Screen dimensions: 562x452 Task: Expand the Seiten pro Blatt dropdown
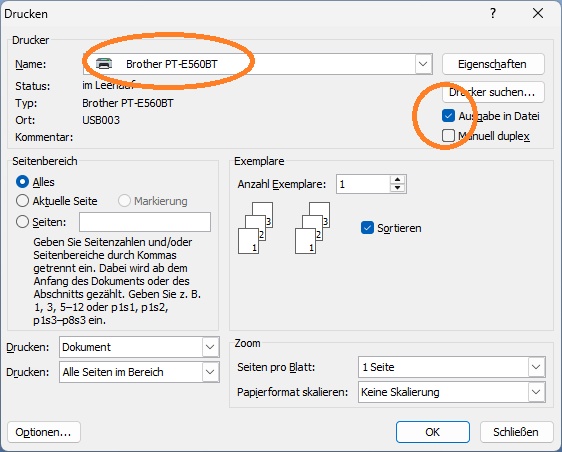[x=536, y=367]
